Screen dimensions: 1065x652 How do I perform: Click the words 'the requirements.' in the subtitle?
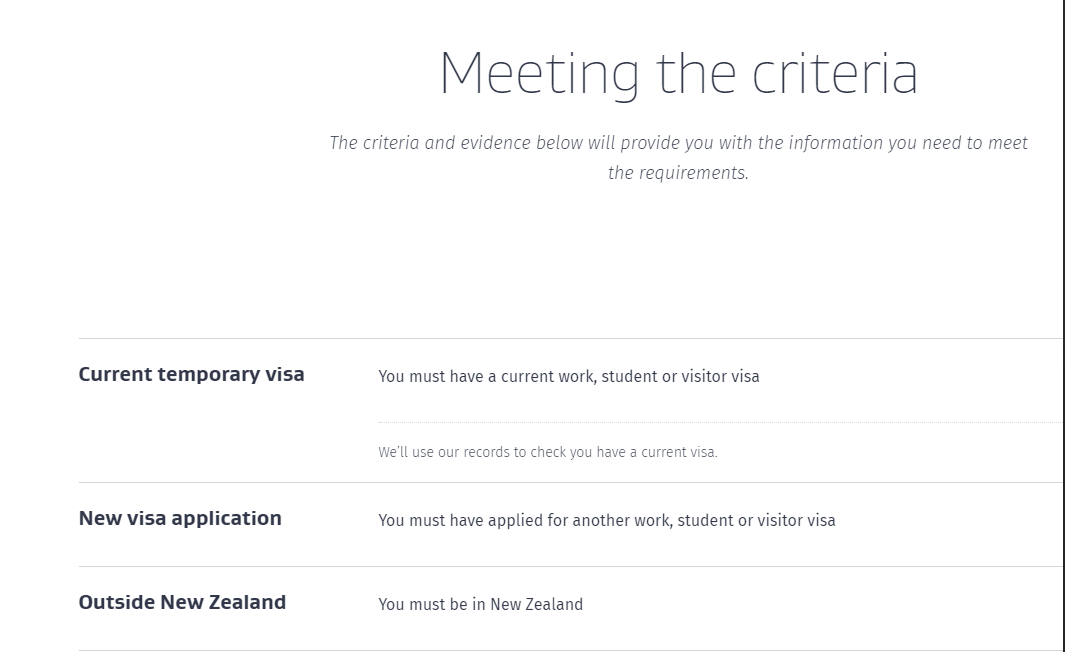[x=679, y=173]
